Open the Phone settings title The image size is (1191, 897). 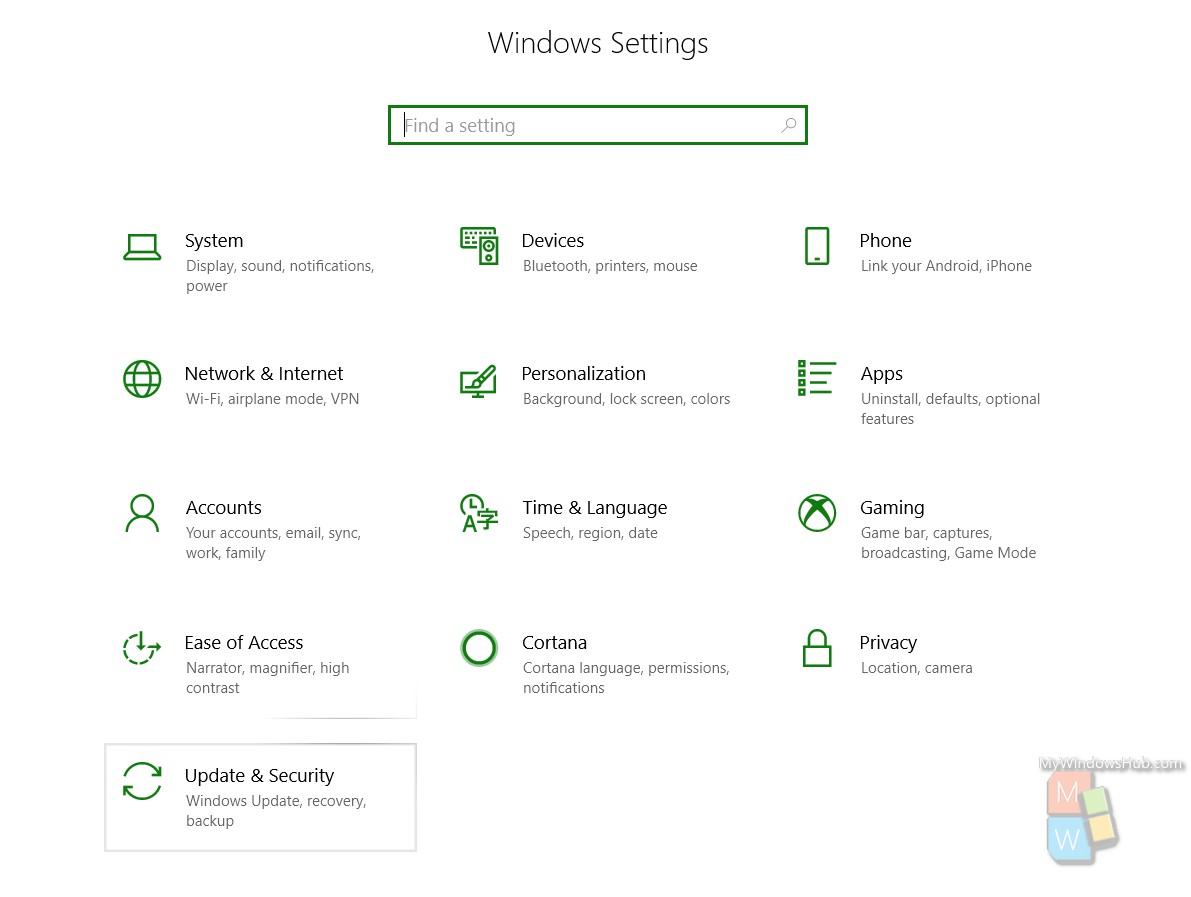(886, 241)
